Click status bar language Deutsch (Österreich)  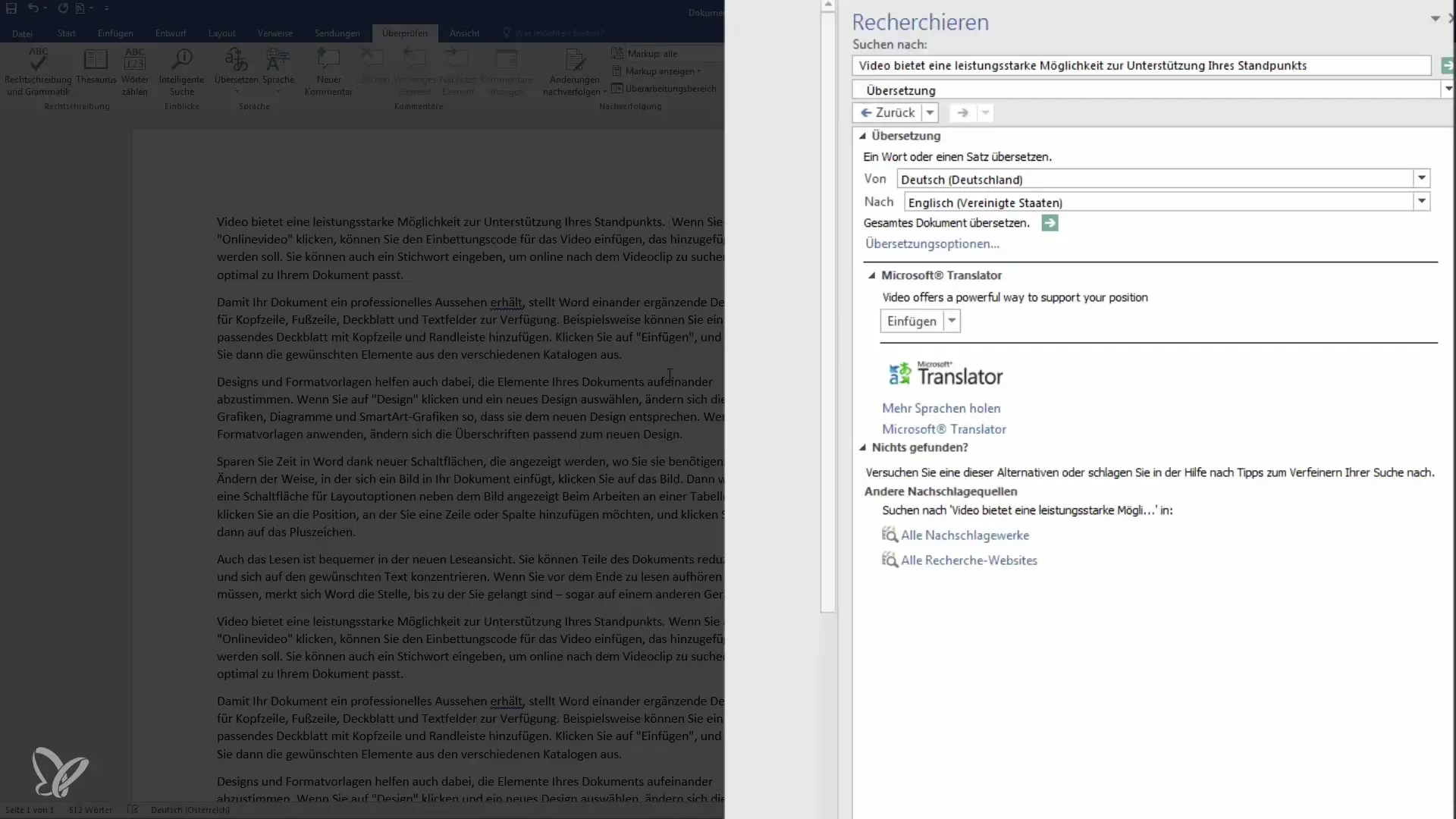190,810
